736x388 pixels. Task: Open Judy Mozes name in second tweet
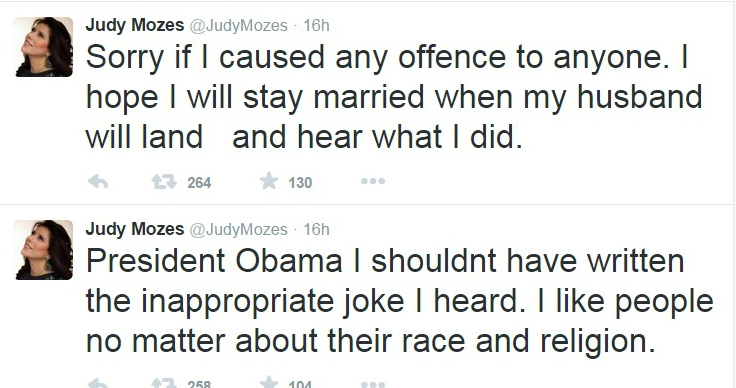135,229
